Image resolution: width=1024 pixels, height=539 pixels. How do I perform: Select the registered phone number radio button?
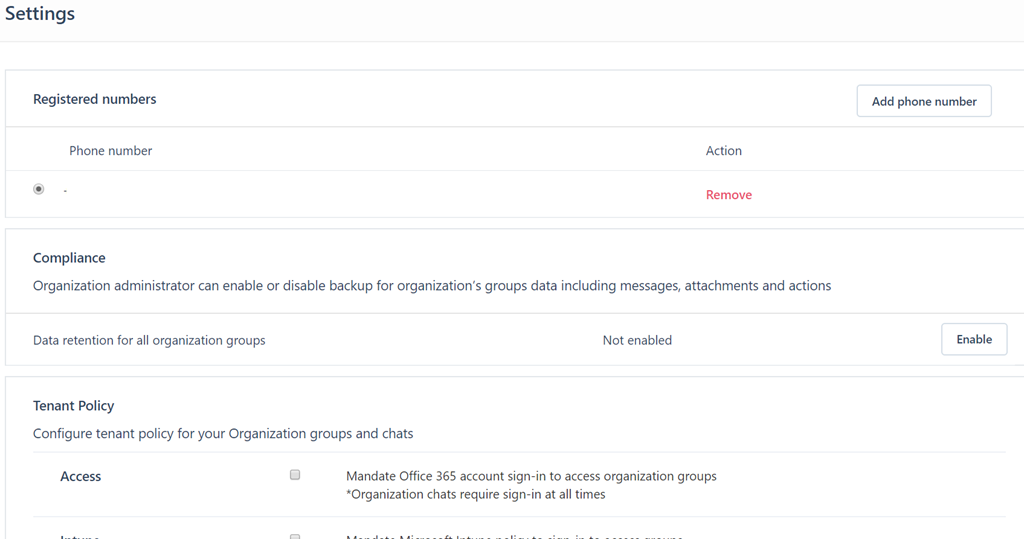[x=39, y=189]
